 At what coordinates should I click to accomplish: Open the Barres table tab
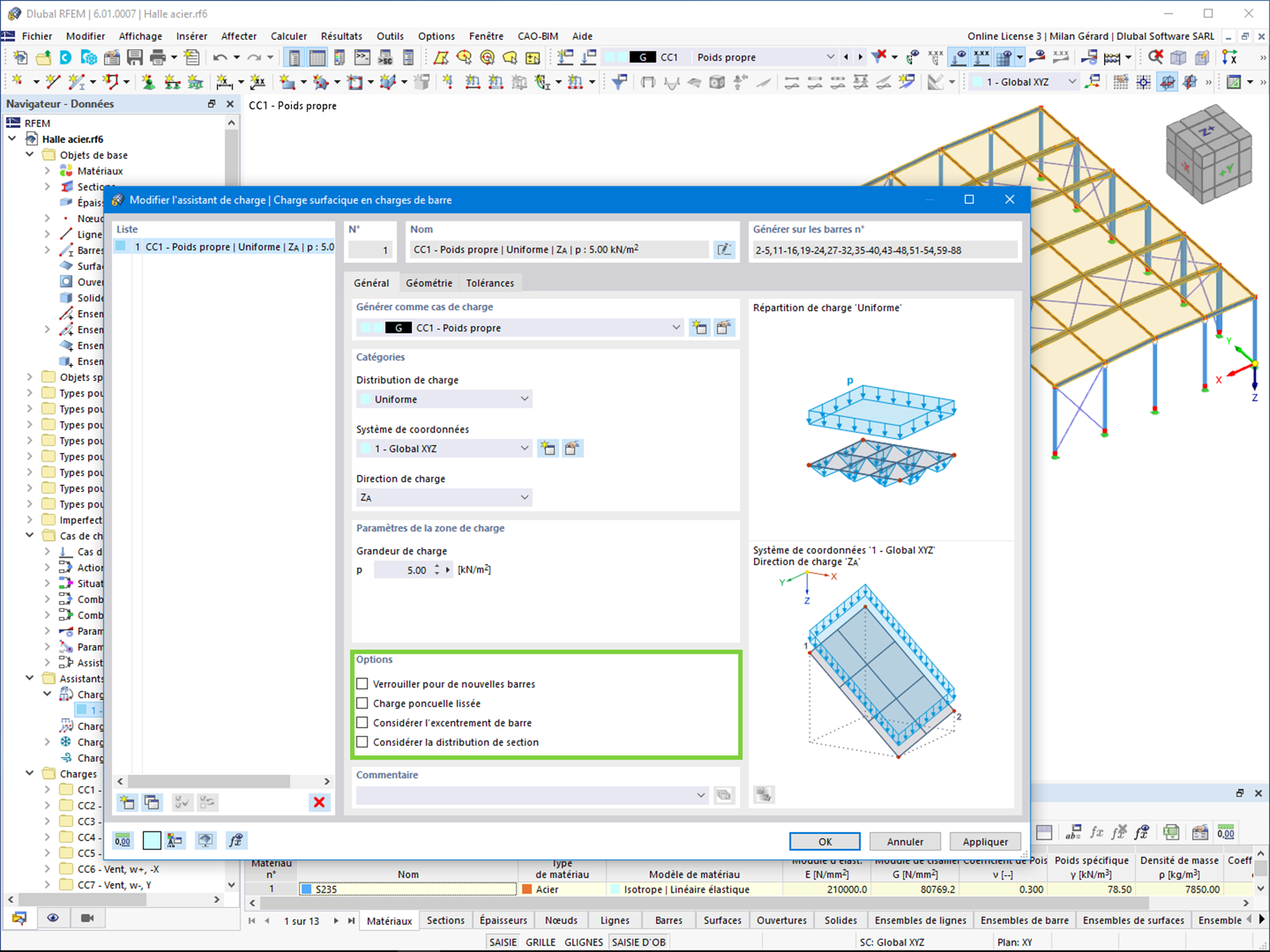pos(668,920)
